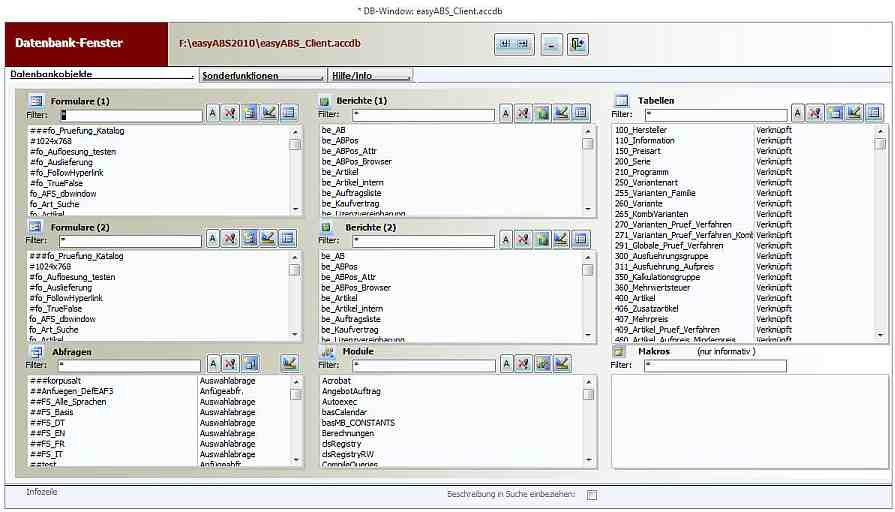Click the list view icon in Berichte (2) toolbar
The width and height of the screenshot is (895, 512).
point(581,239)
